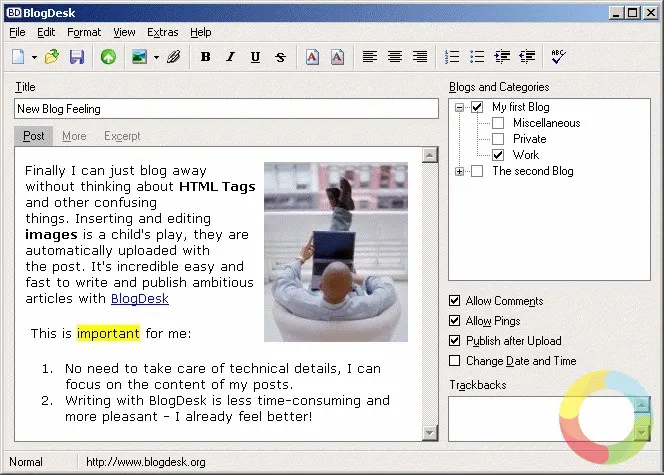Insert a bulleted list

pos(477,56)
